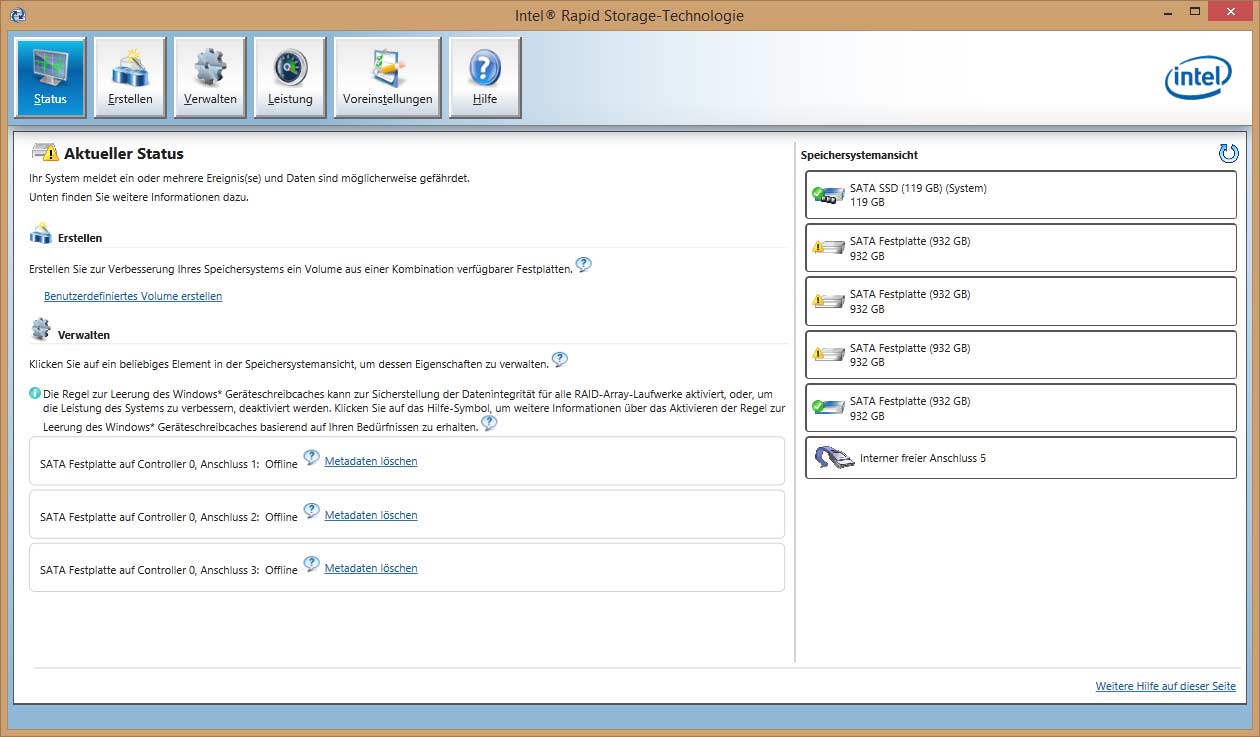The image size is (1260, 737).
Task: Click the Intel logo
Action: (x=1198, y=77)
